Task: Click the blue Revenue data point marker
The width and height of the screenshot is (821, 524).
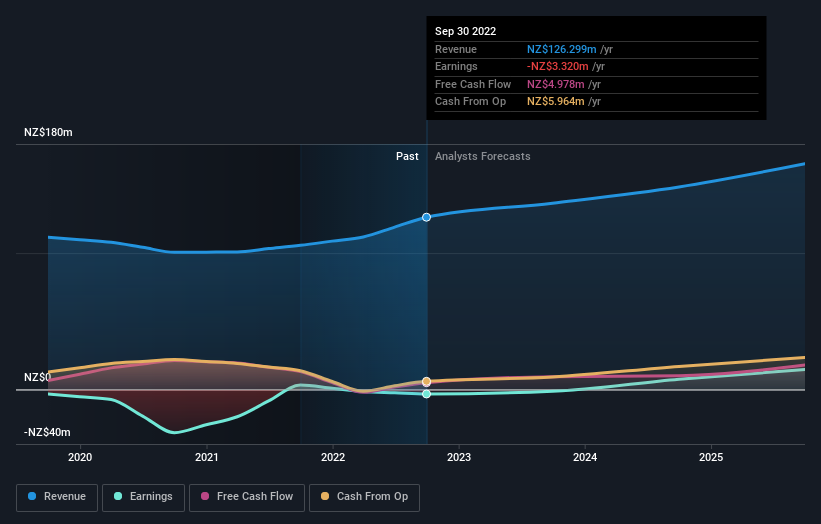Action: point(427,217)
